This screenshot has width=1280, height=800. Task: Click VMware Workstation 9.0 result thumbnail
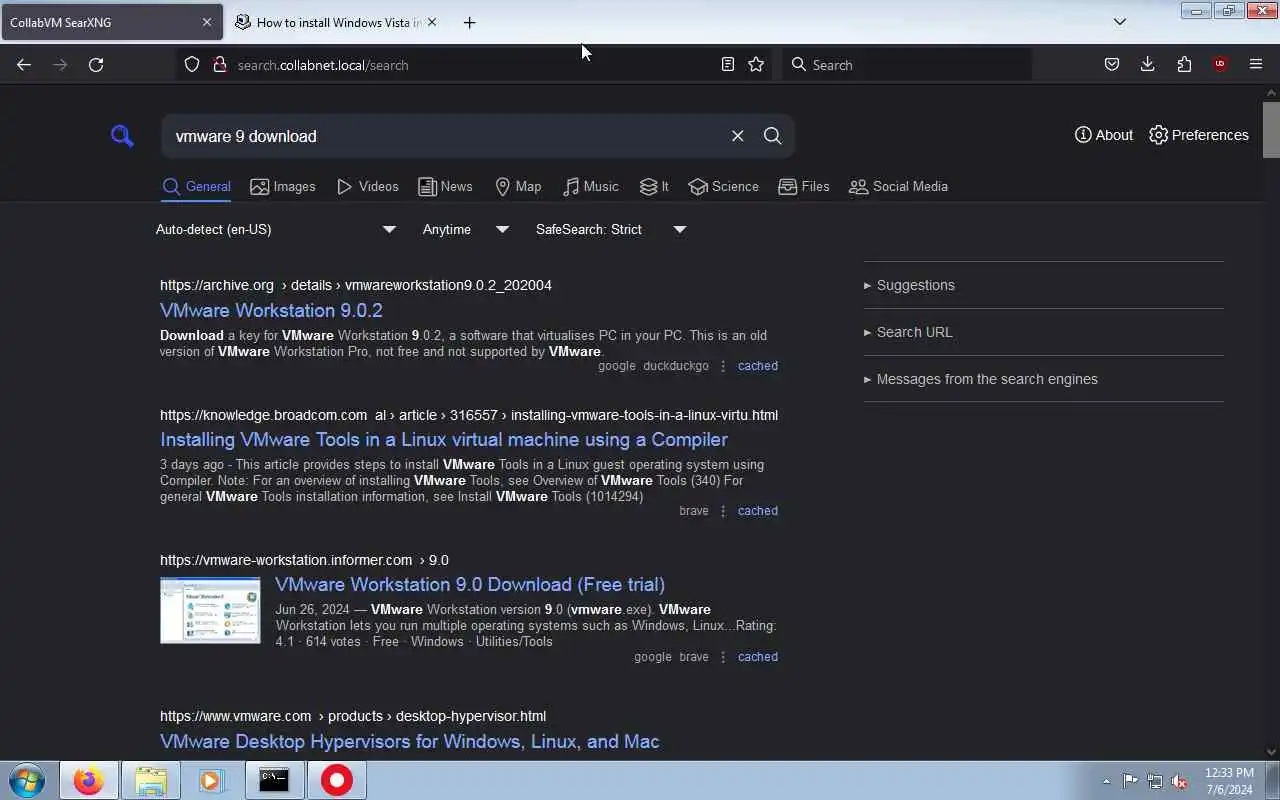tap(210, 610)
